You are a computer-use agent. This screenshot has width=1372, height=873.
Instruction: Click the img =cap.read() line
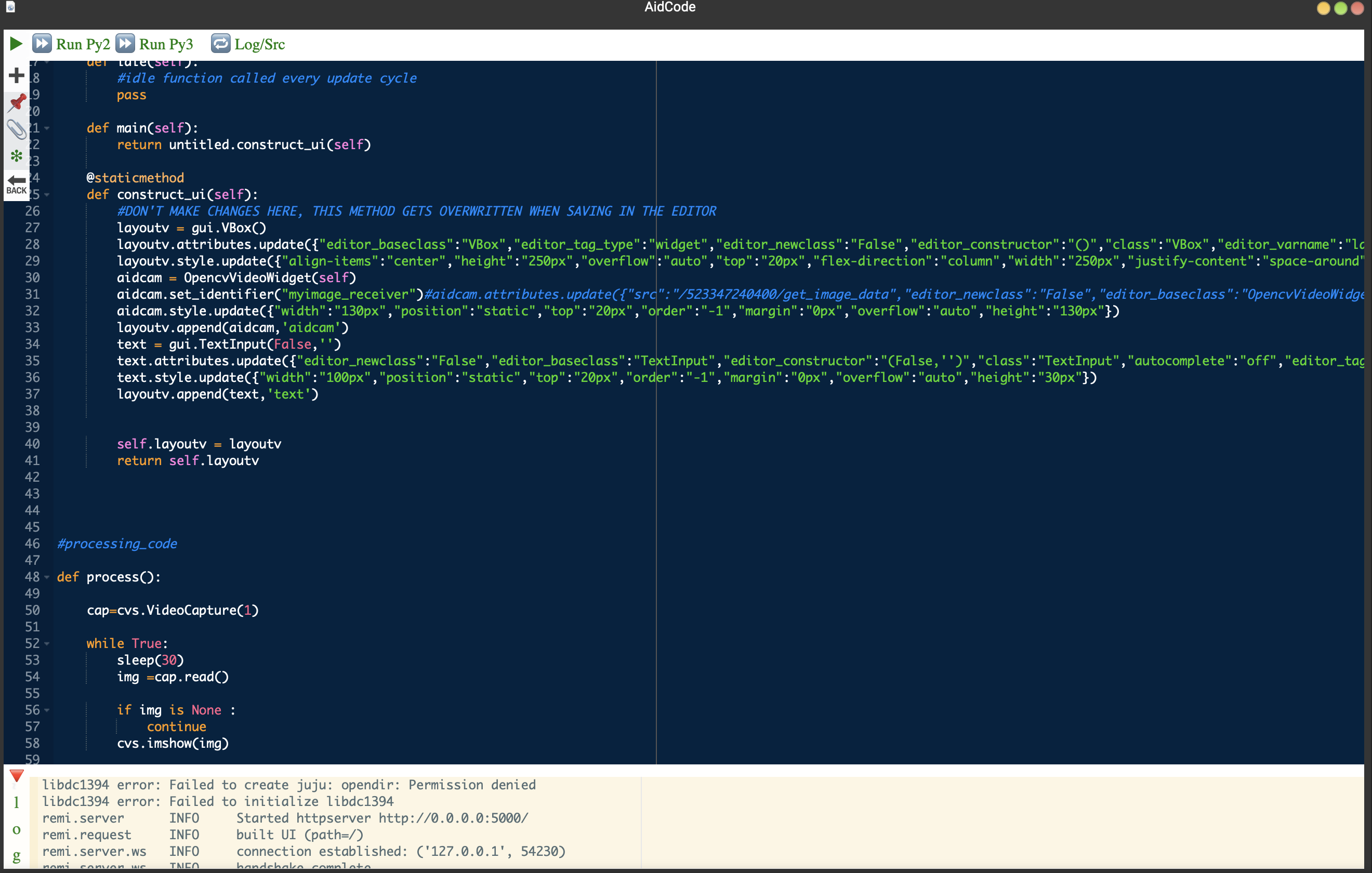click(173, 677)
